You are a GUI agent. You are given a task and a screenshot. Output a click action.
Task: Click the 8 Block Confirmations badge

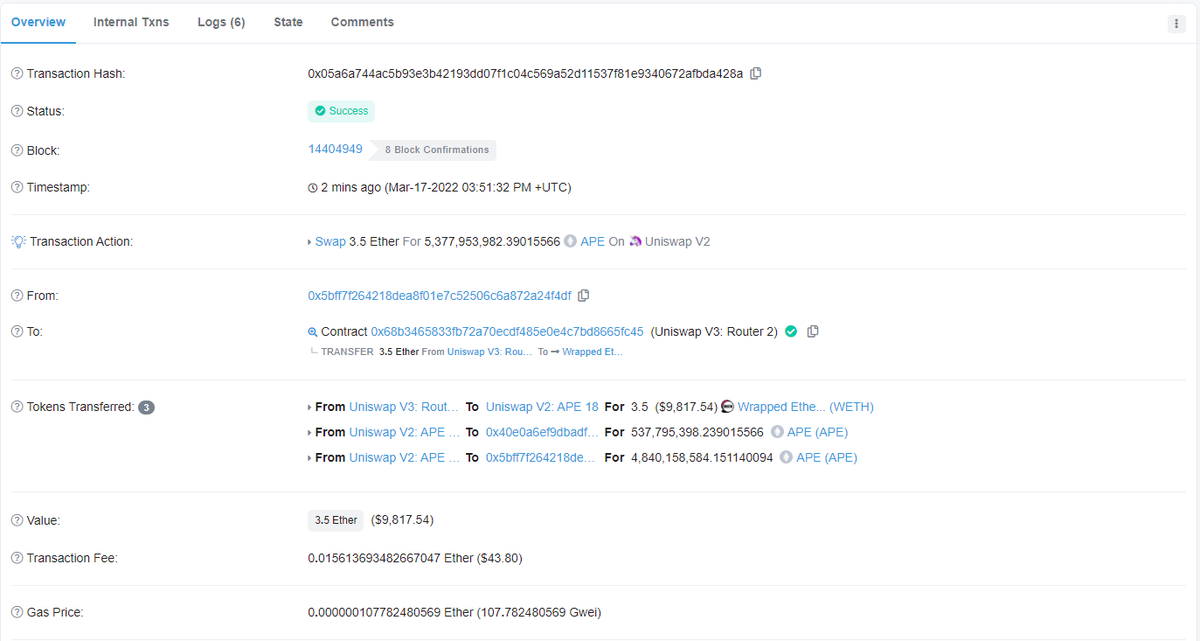click(432, 150)
